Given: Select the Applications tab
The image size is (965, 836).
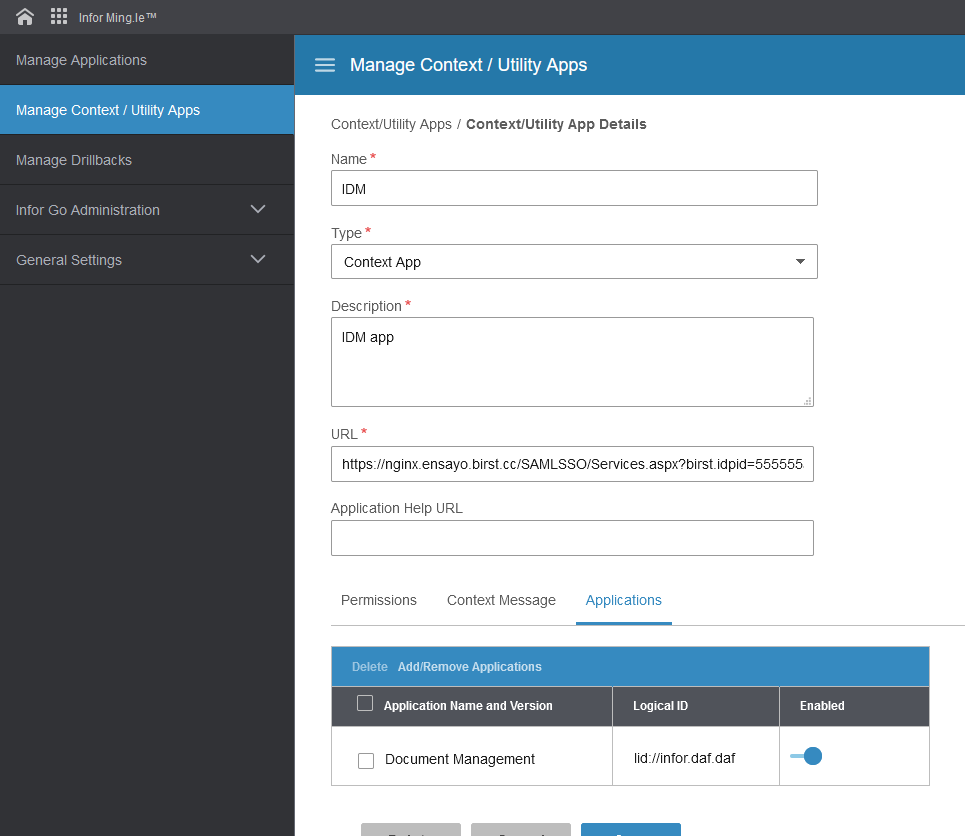Looking at the screenshot, I should tap(623, 600).
